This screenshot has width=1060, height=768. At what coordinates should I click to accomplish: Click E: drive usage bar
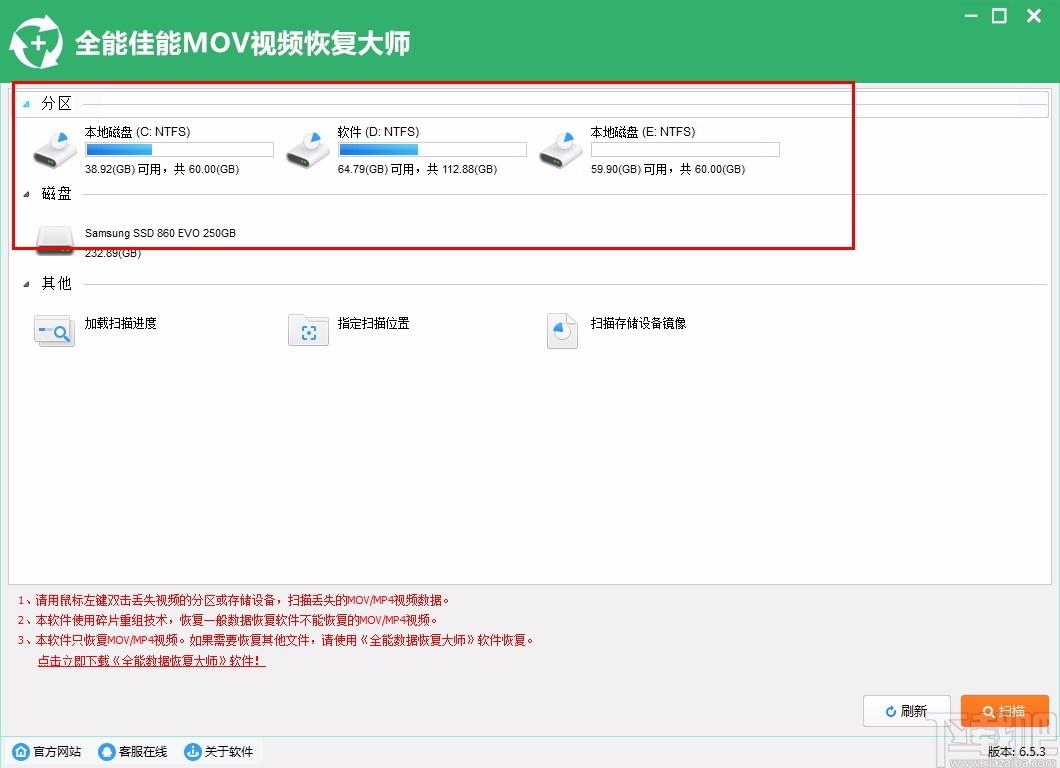click(685, 149)
